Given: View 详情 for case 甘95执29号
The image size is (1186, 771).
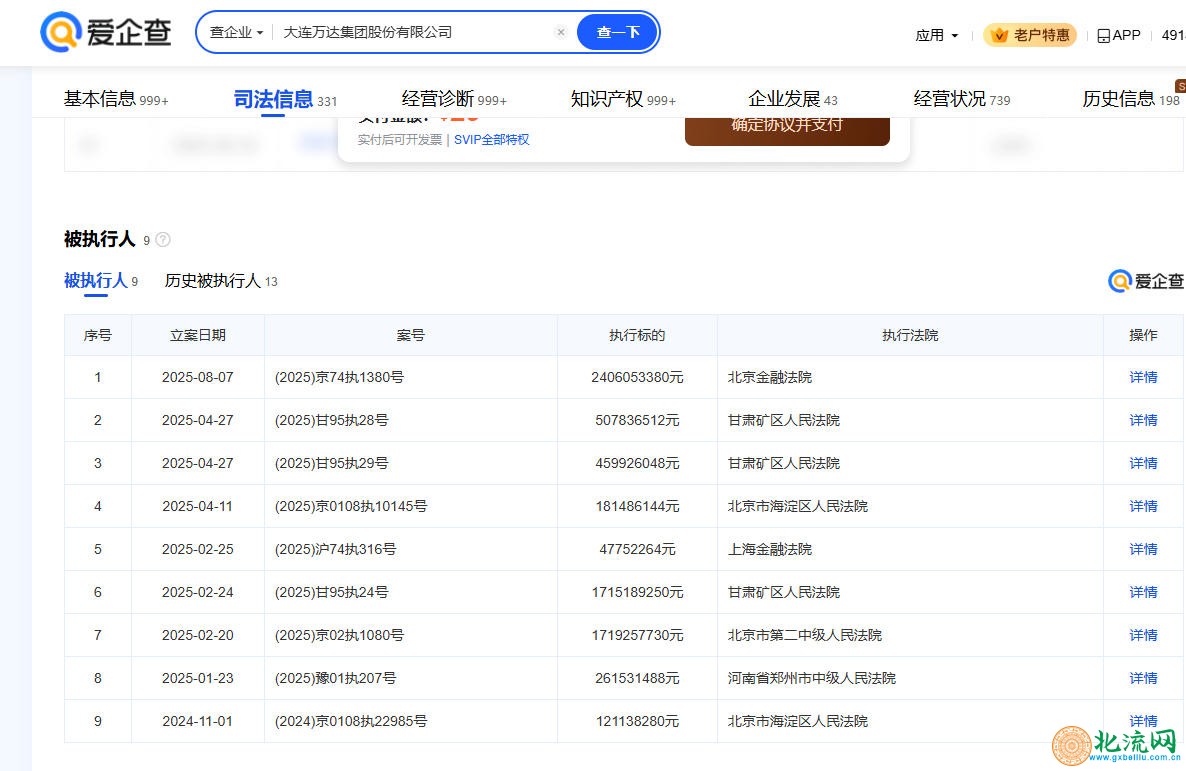Looking at the screenshot, I should click(x=1143, y=463).
